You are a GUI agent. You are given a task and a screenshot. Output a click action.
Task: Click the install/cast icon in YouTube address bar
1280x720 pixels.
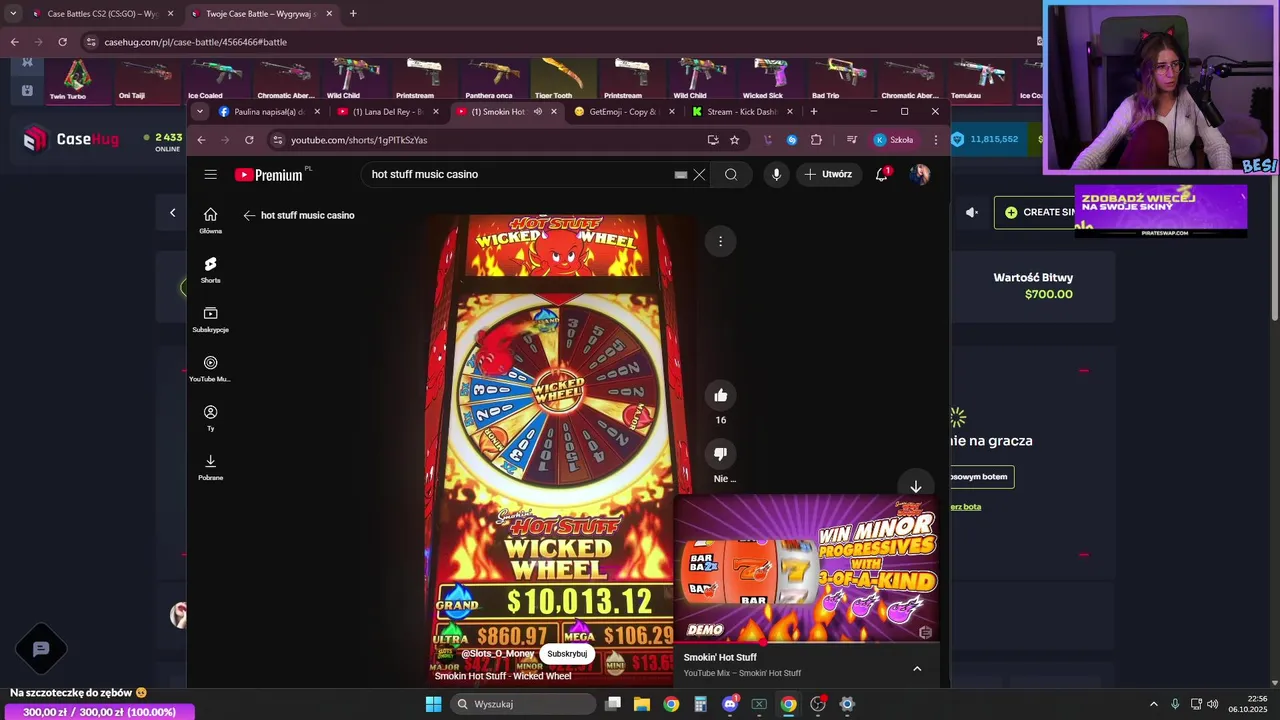[712, 140]
